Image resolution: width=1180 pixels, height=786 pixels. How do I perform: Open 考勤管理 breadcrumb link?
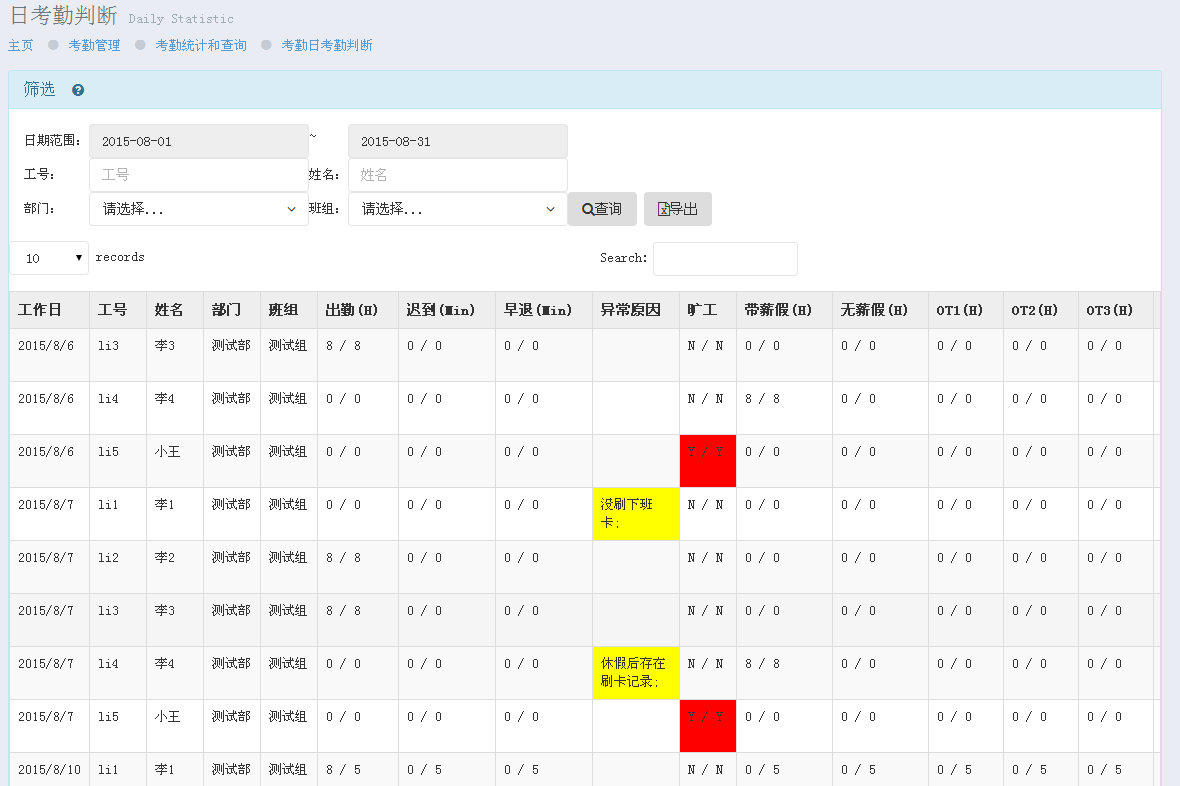pyautogui.click(x=94, y=45)
